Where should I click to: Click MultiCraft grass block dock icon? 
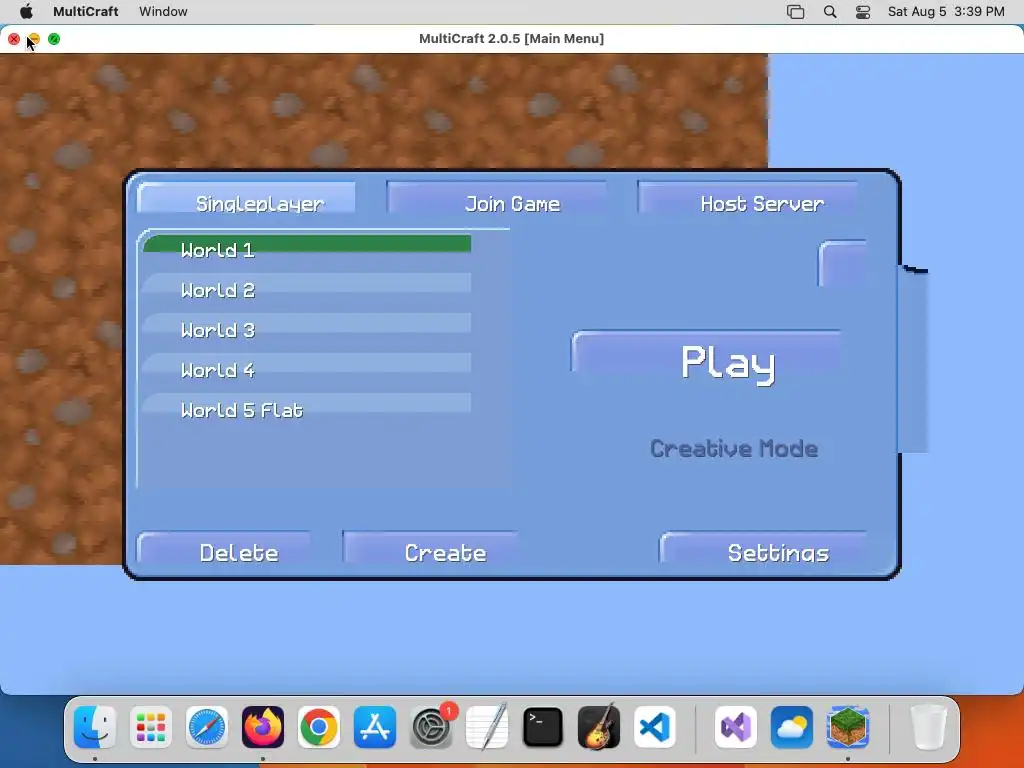click(x=848, y=727)
